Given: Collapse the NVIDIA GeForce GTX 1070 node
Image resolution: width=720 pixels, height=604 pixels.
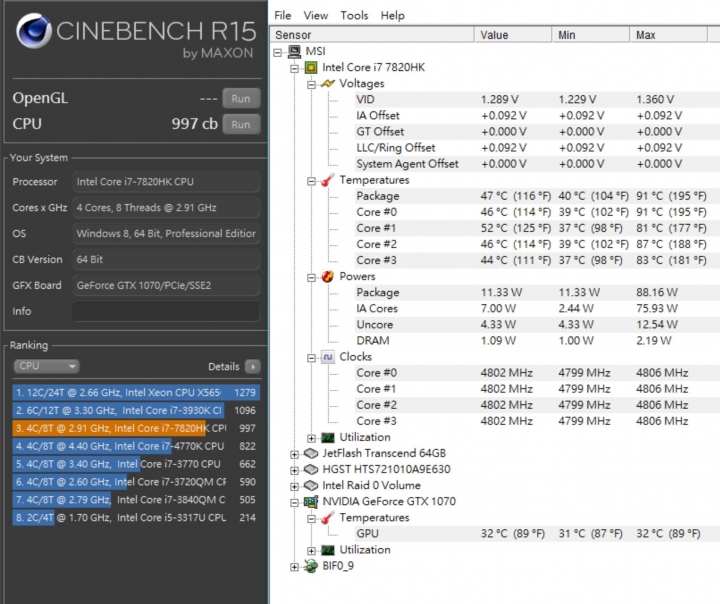Looking at the screenshot, I should pos(294,503).
